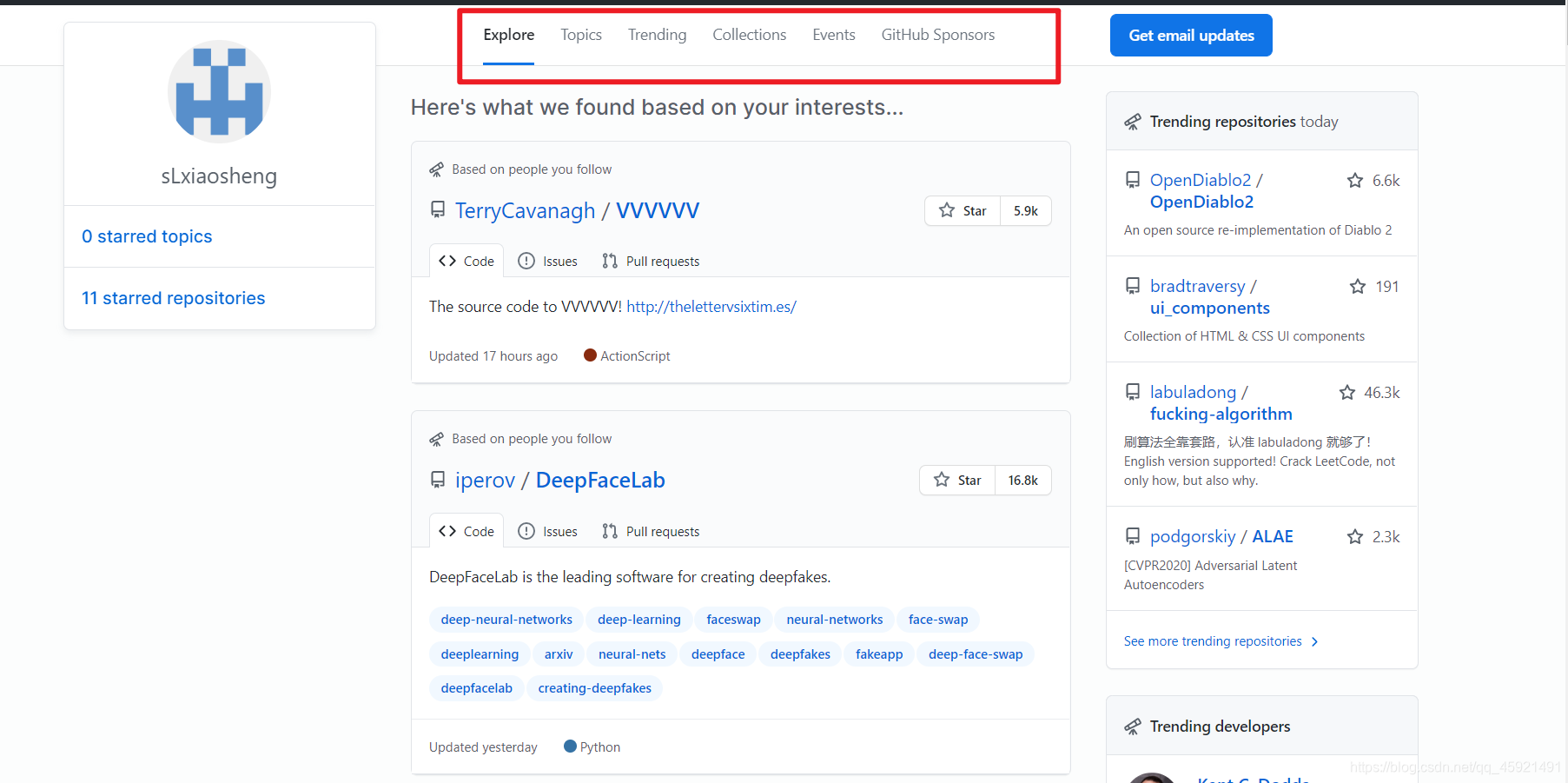
Task: Select face-swap topic tag
Action: tap(938, 620)
